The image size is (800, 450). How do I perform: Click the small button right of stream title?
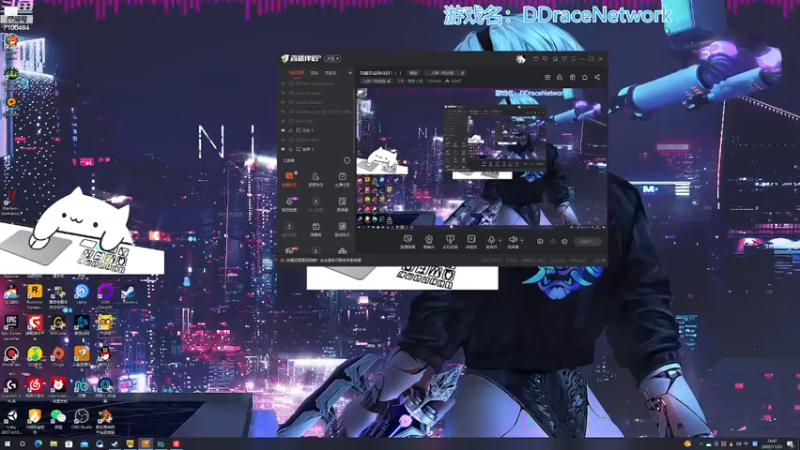(413, 73)
